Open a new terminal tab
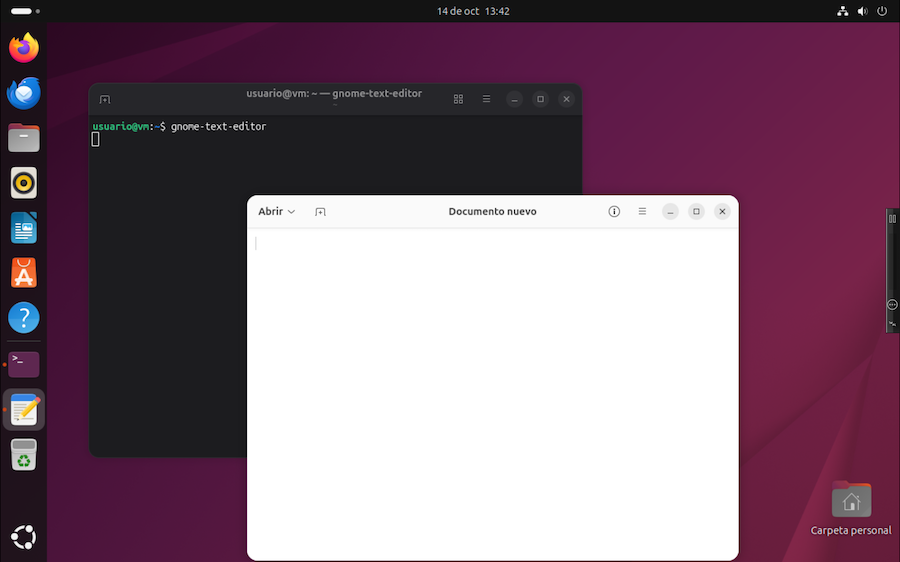The image size is (900, 562). pyautogui.click(x=105, y=99)
